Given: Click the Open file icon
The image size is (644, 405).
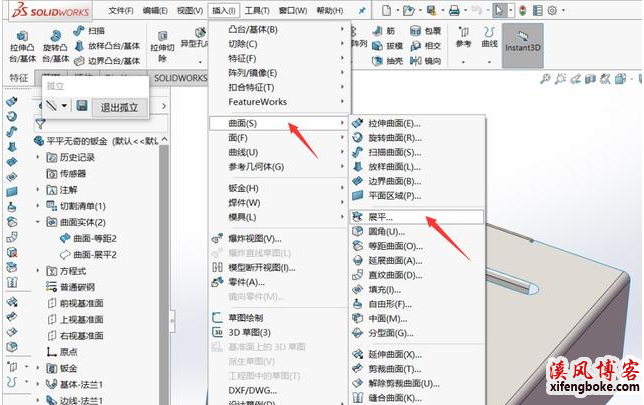Looking at the screenshot, I should [x=408, y=10].
